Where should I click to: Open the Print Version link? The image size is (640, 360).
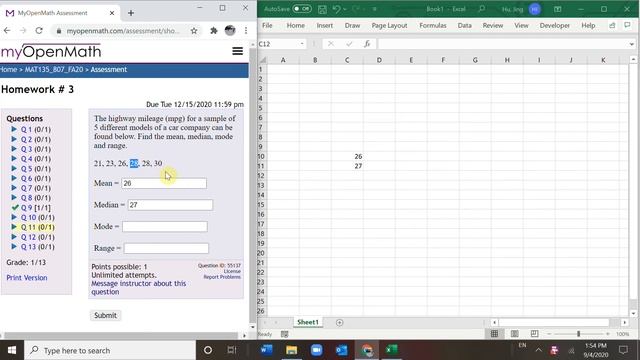(27, 278)
